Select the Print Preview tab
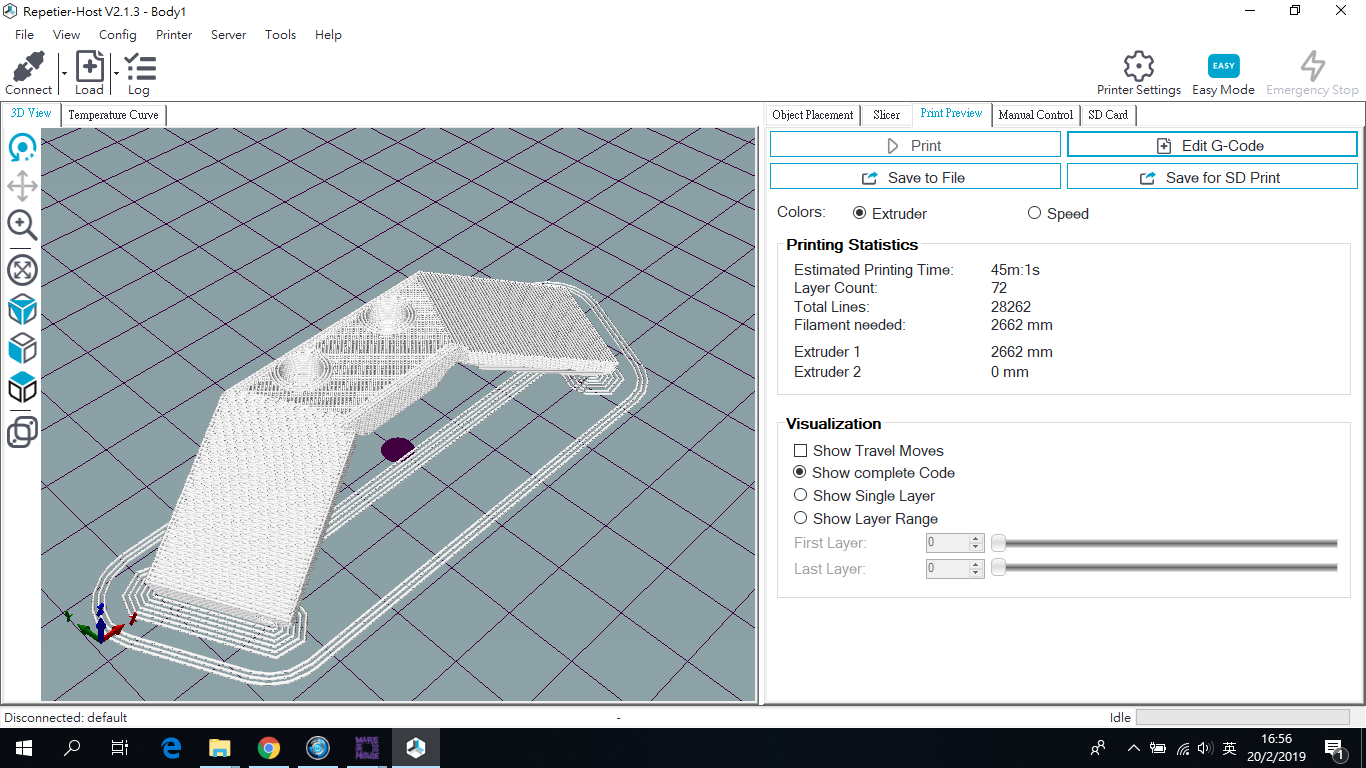Screen dimensions: 1366x768 [x=952, y=114]
